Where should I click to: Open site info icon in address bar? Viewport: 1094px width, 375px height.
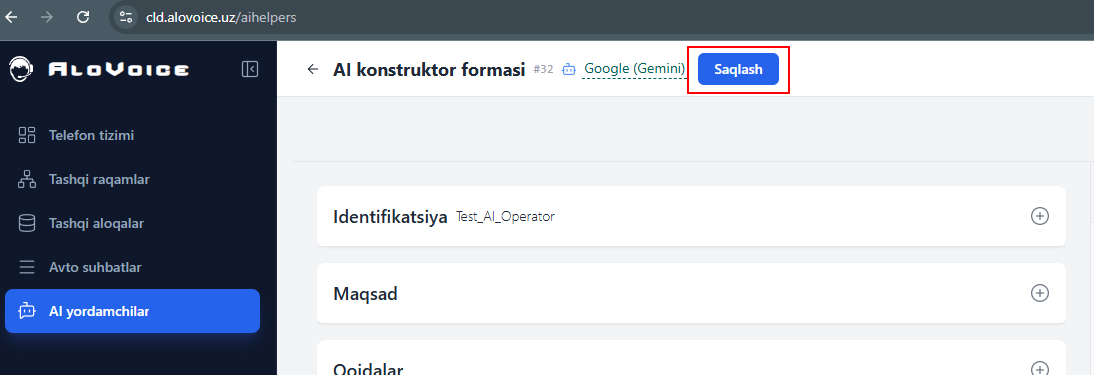tap(126, 17)
